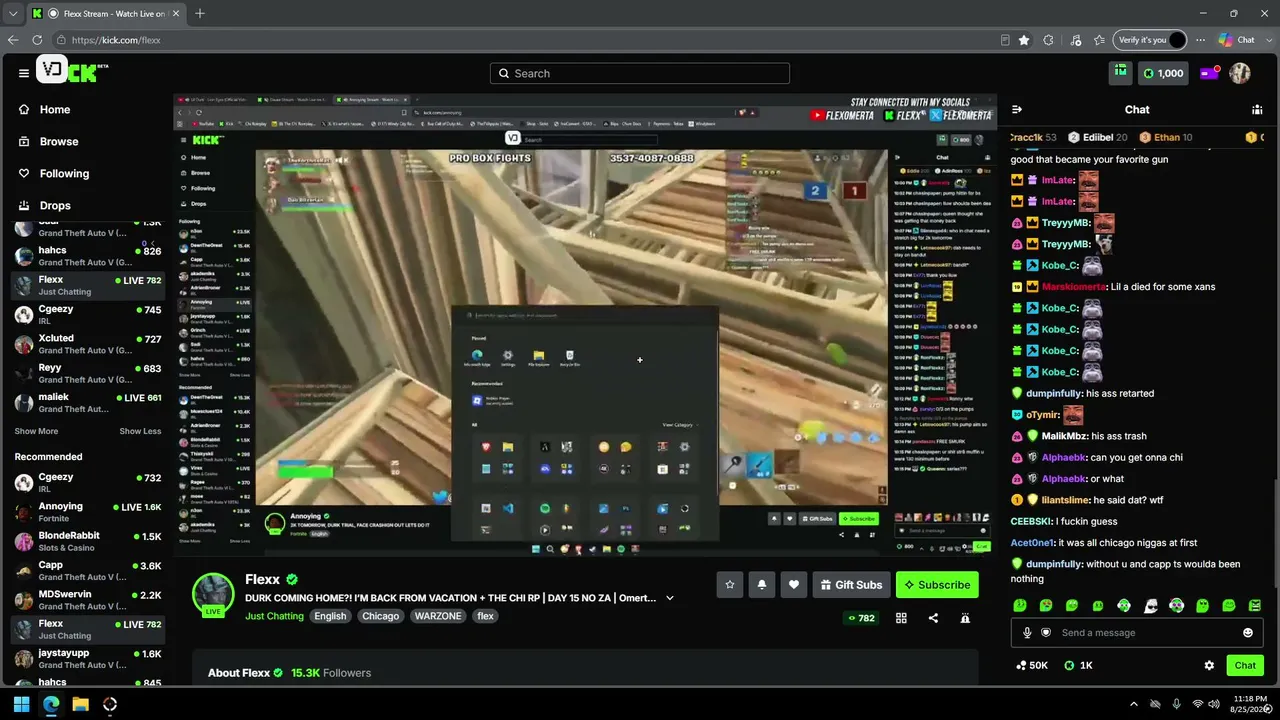Screen dimensions: 1280x720
Task: Open the multi-view grid icon
Action: click(x=901, y=618)
